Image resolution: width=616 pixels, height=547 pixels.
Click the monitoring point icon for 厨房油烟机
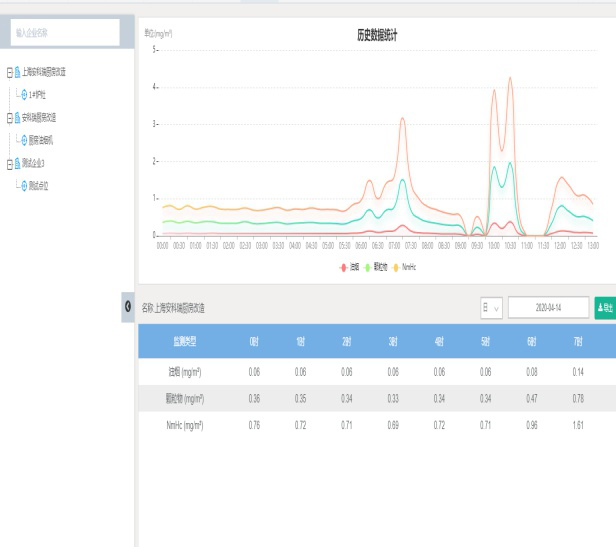(25, 141)
